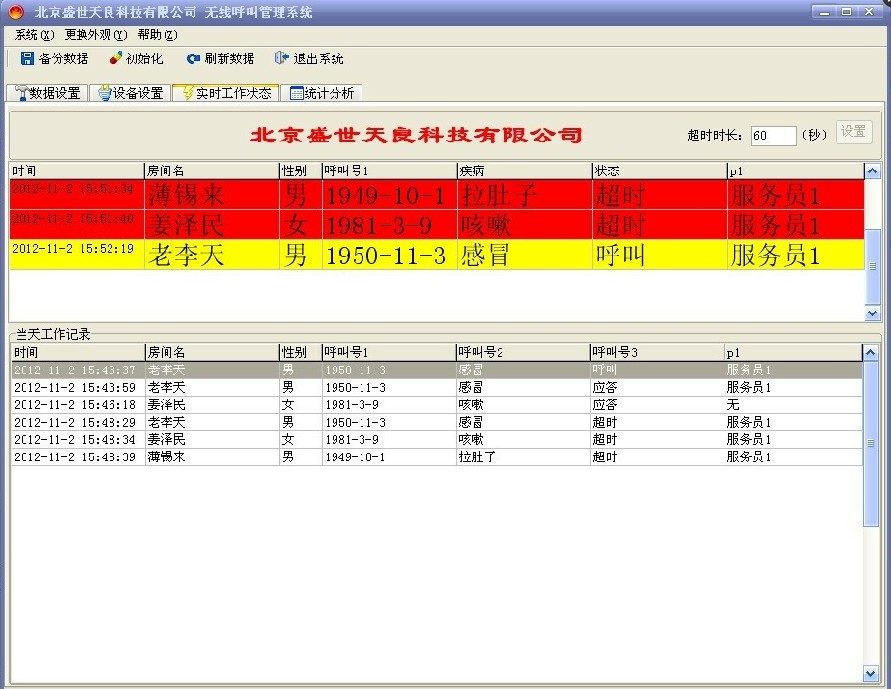Click the 疾病 column header
This screenshot has width=891, height=689.
pos(524,171)
